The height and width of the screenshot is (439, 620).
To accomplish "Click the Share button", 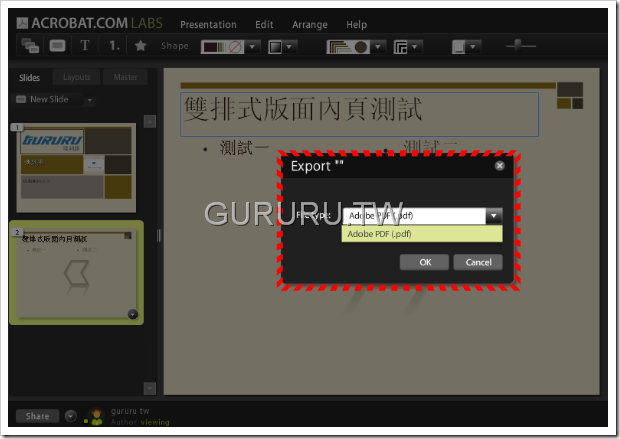I will pos(38,416).
